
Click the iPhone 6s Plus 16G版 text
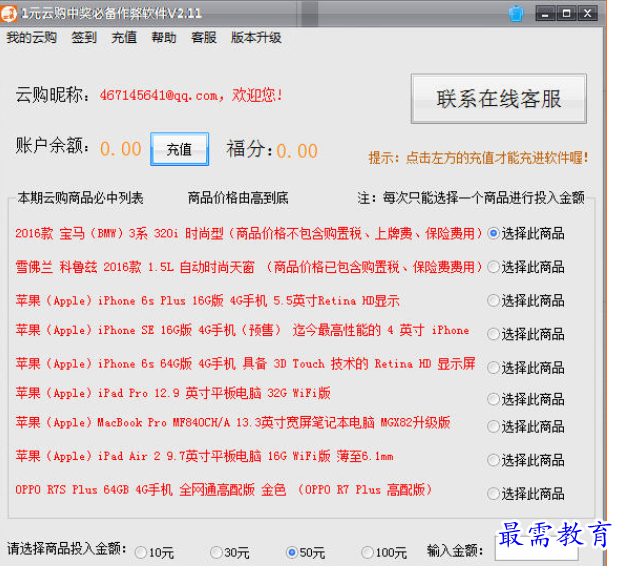click(x=208, y=301)
